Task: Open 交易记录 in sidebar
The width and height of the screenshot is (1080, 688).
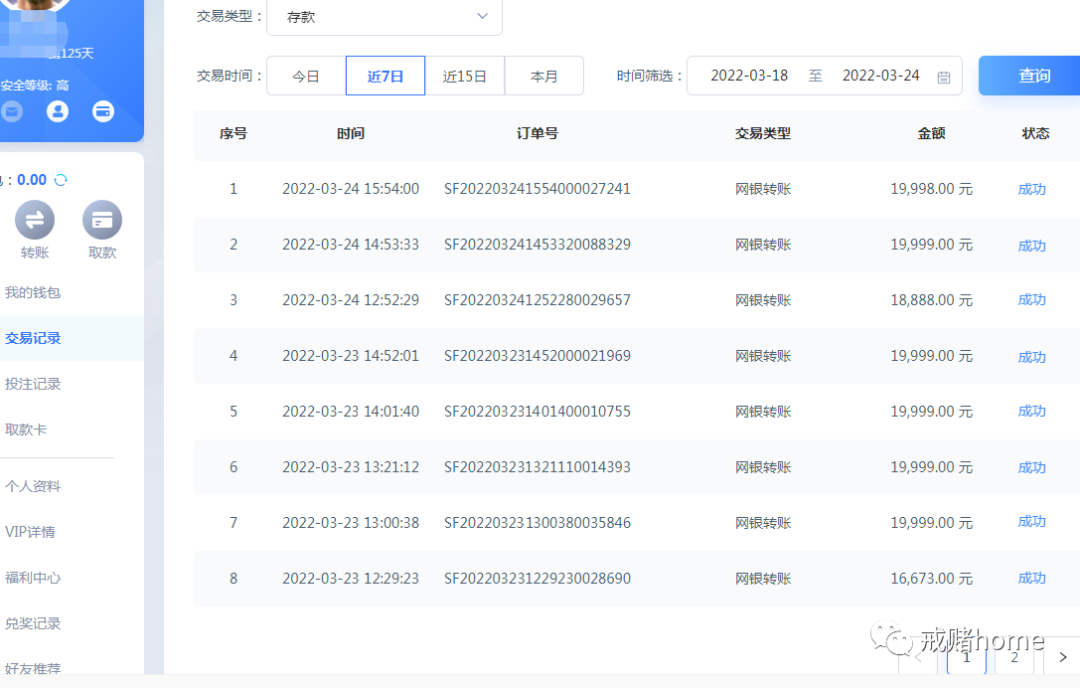Action: 32,338
